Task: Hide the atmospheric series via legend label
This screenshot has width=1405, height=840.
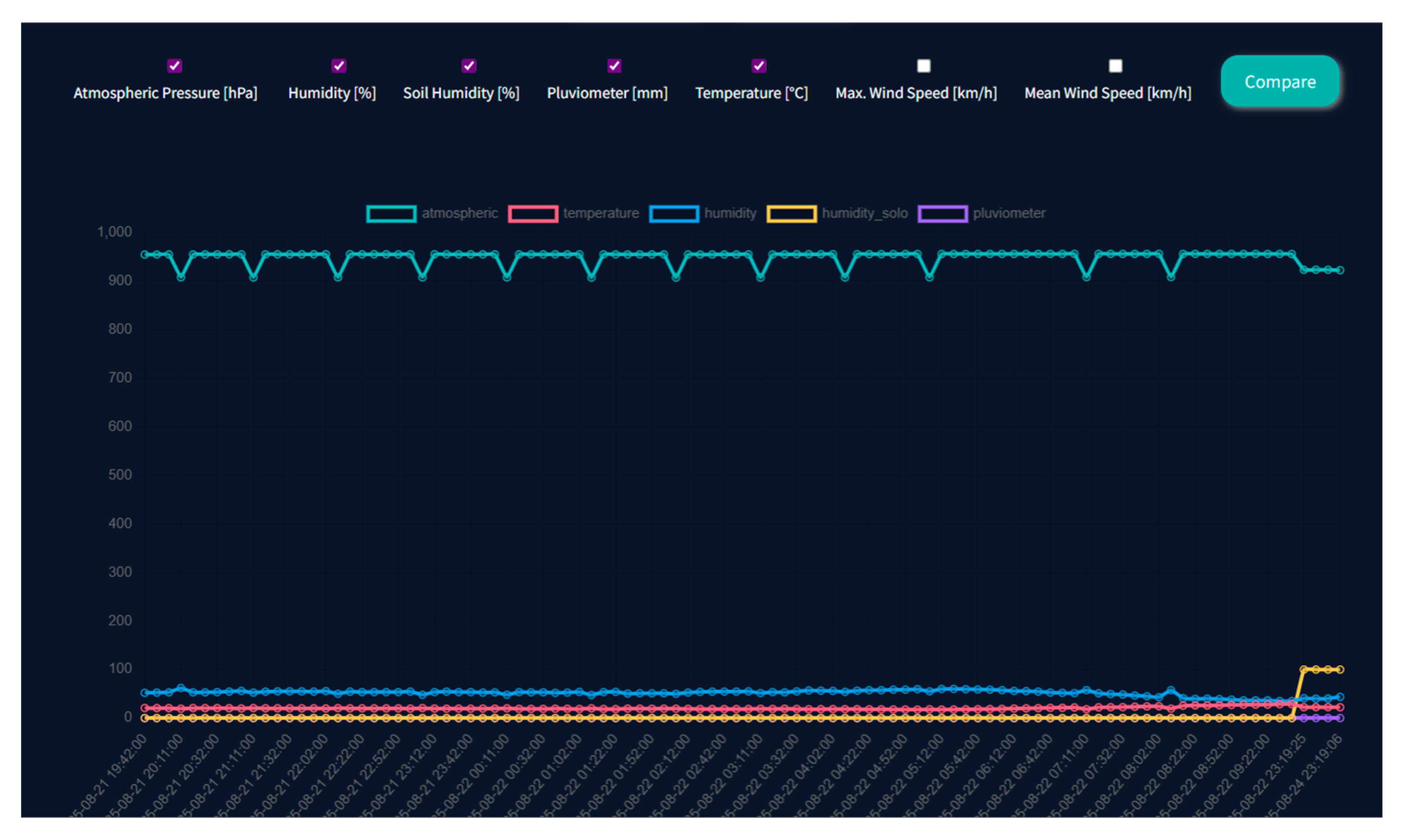Action: tap(459, 213)
